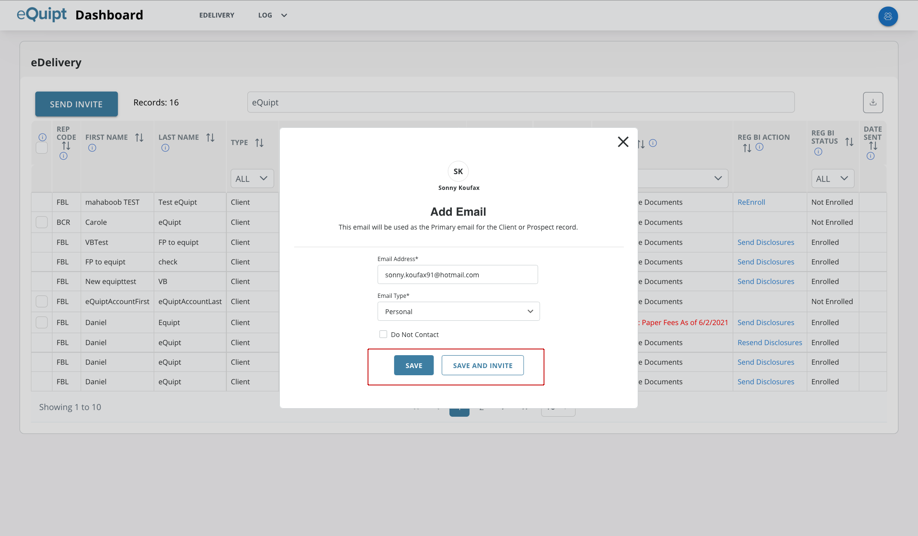
Task: Tick the checkbox for Carole's row
Action: pos(42,222)
